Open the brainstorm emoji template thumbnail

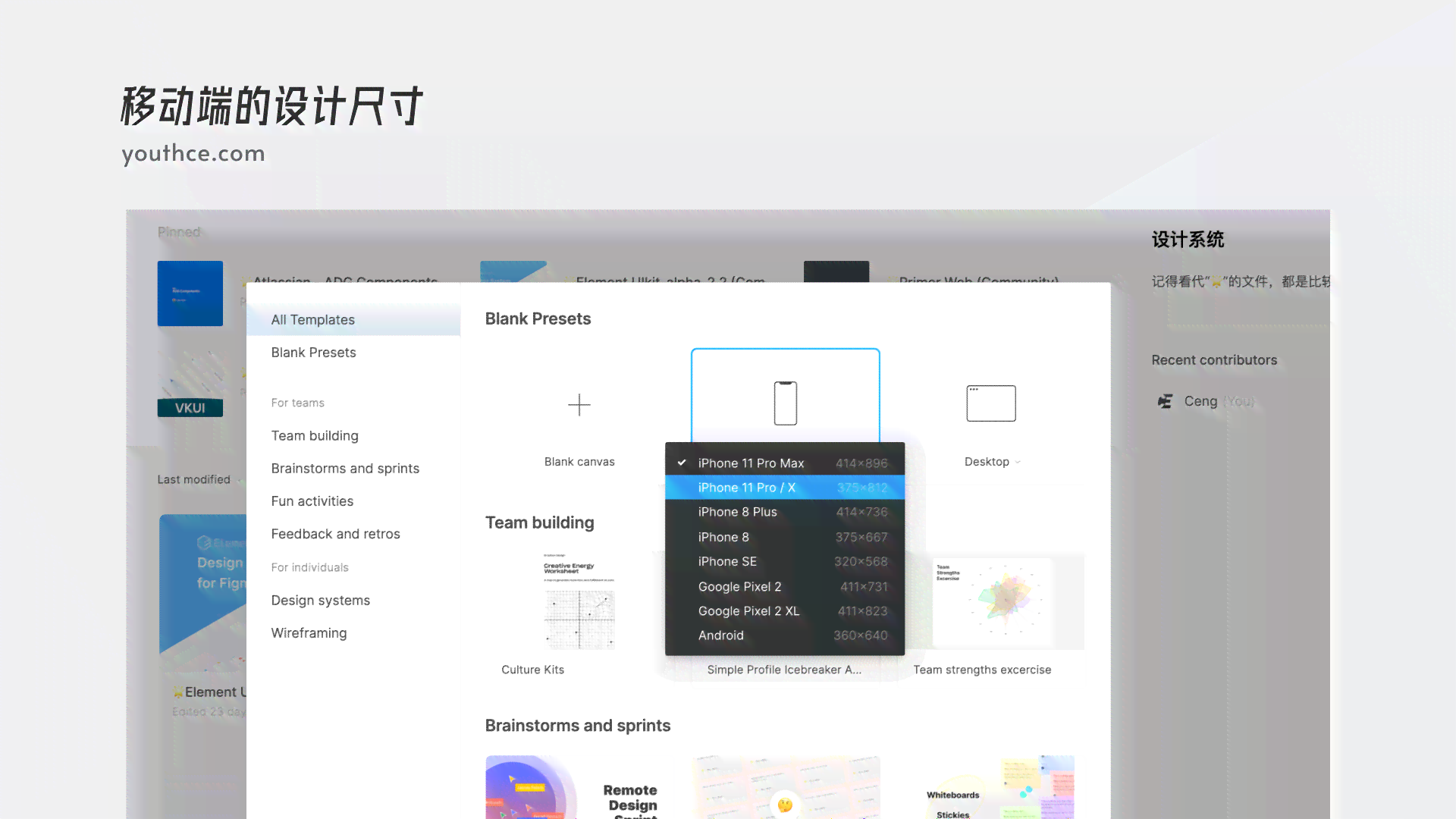tap(785, 787)
